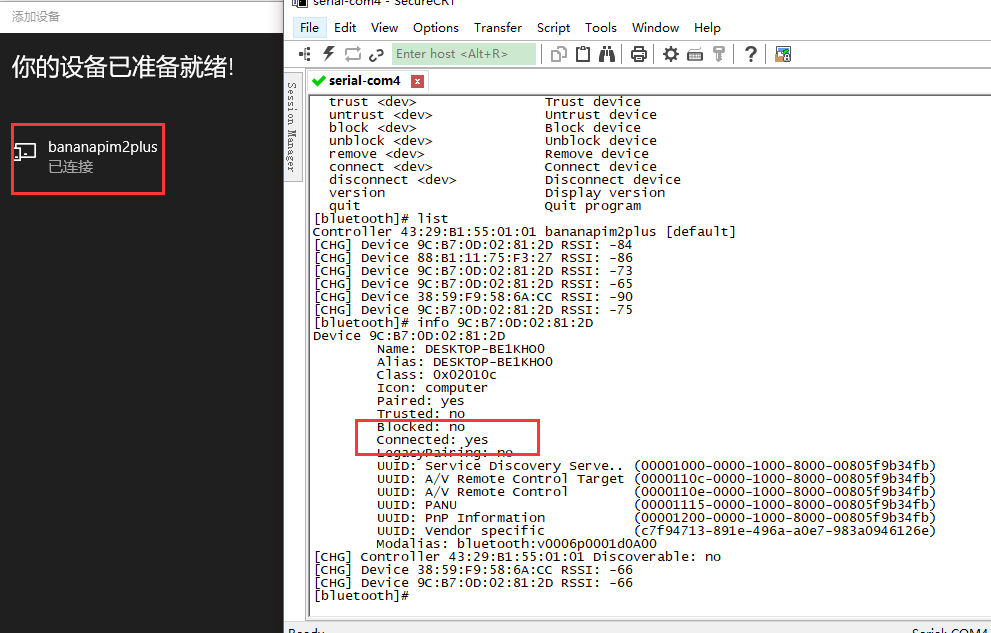Click the Connect in Tab chain-link icon
The height and width of the screenshot is (633, 991).
(377, 55)
